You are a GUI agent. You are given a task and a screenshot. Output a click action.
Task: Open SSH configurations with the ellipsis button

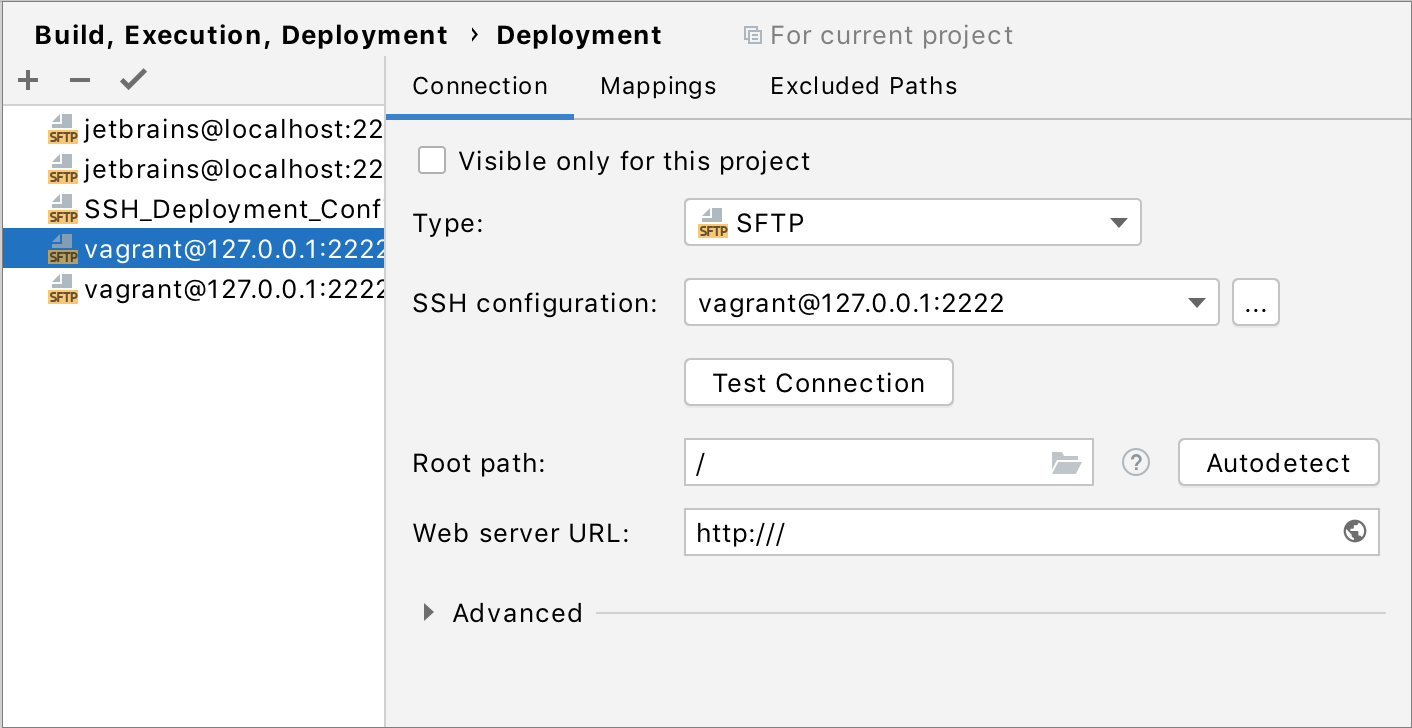coord(1255,302)
